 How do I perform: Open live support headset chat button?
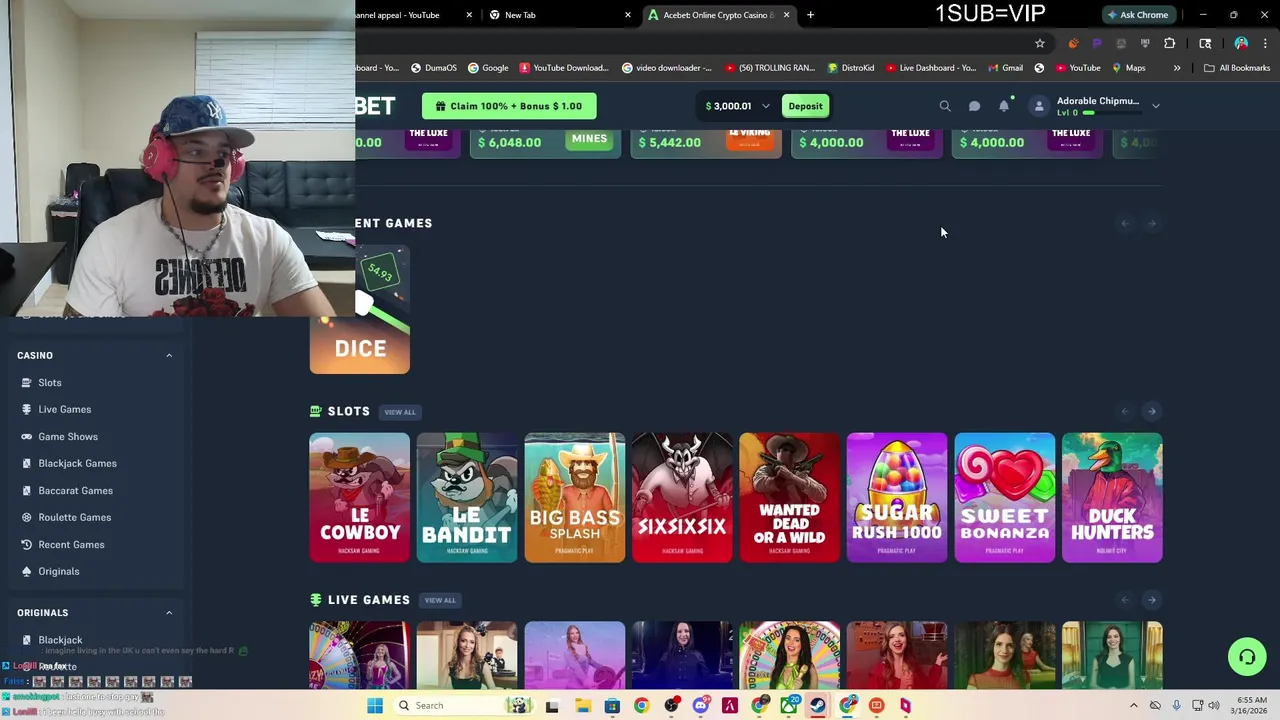point(1247,657)
